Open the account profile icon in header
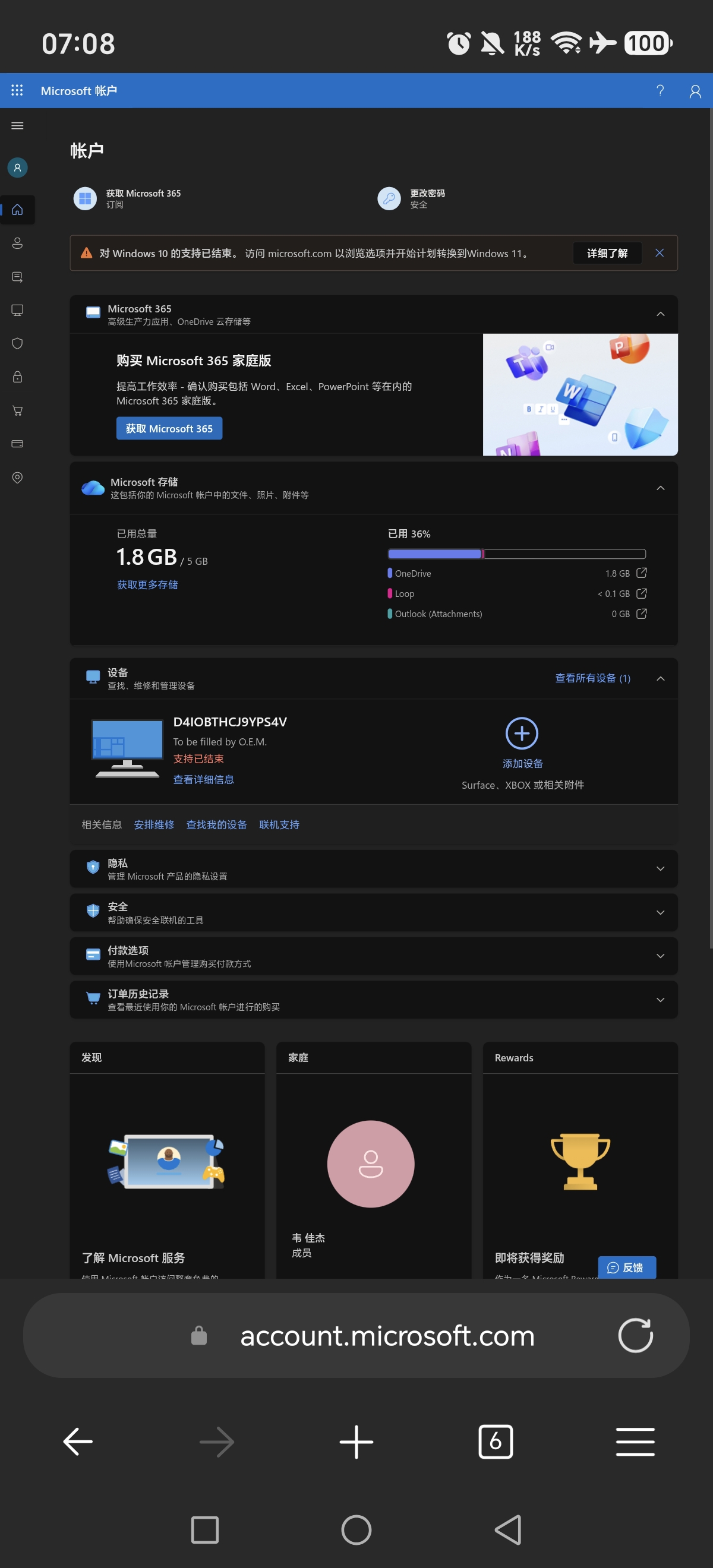The image size is (713, 1568). 695,91
